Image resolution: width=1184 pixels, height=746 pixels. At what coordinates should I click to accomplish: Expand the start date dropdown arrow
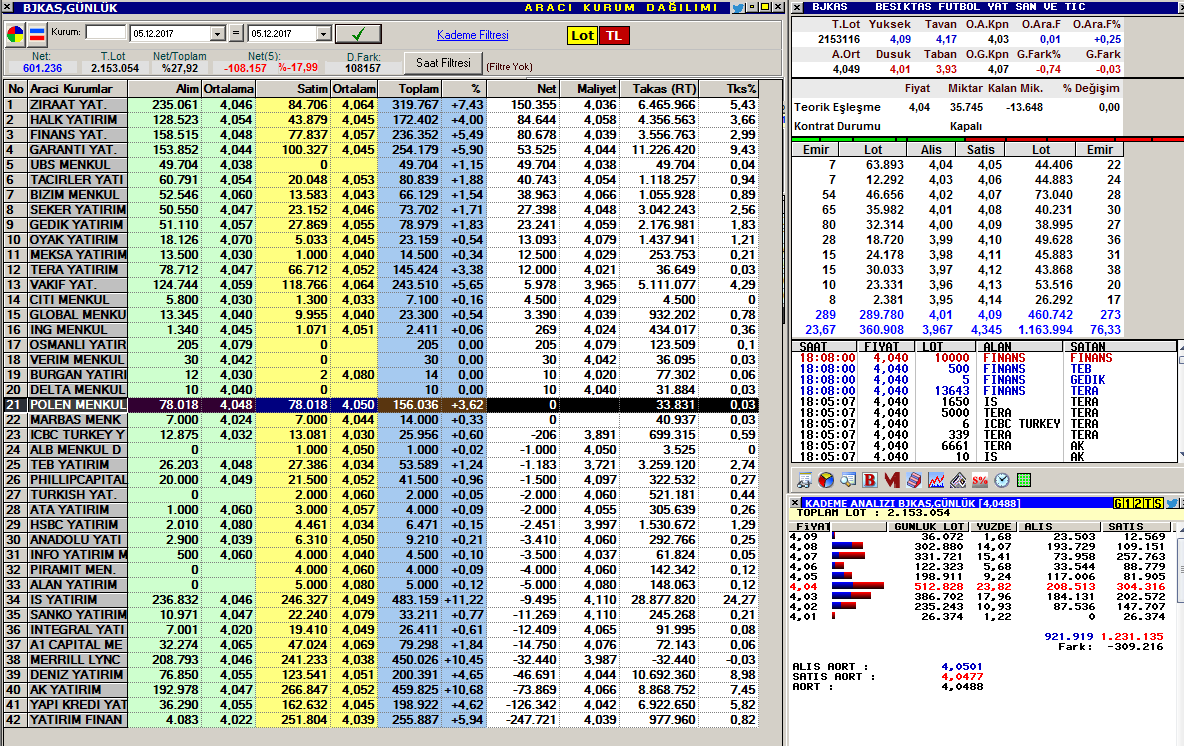[217, 34]
